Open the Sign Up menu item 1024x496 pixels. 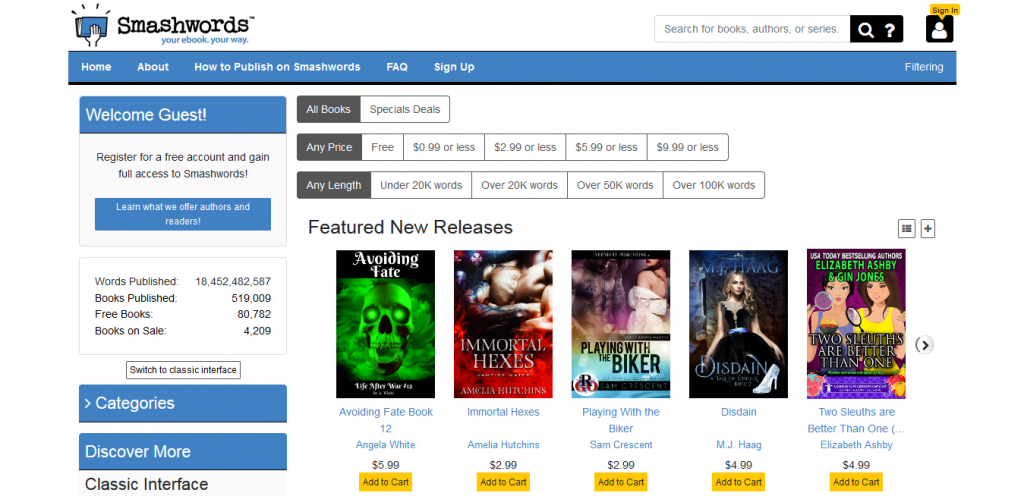pos(454,67)
